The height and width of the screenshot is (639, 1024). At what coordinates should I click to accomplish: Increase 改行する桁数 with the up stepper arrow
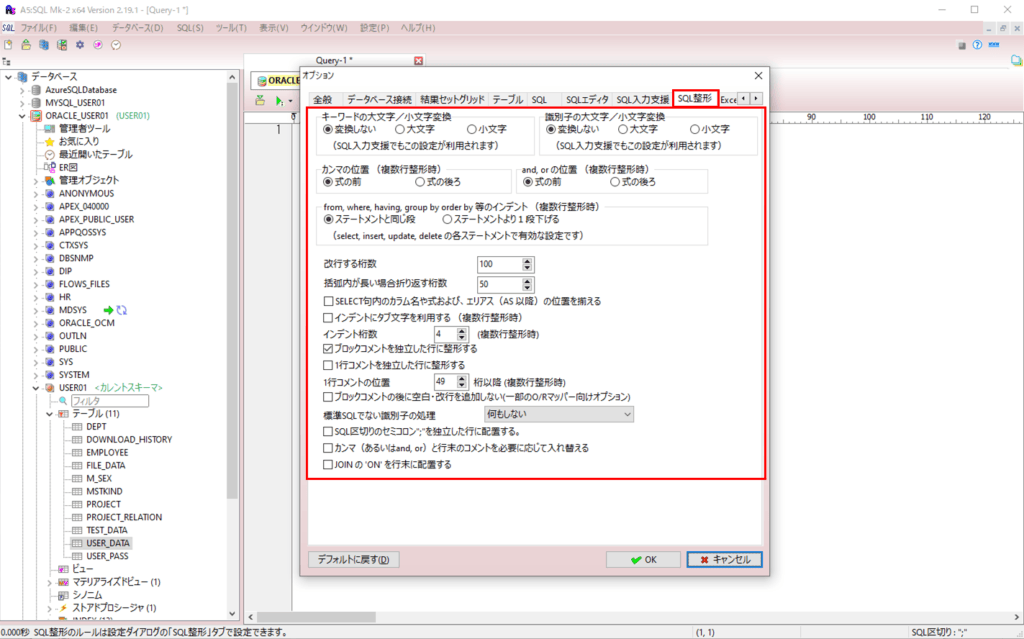[x=527, y=259]
